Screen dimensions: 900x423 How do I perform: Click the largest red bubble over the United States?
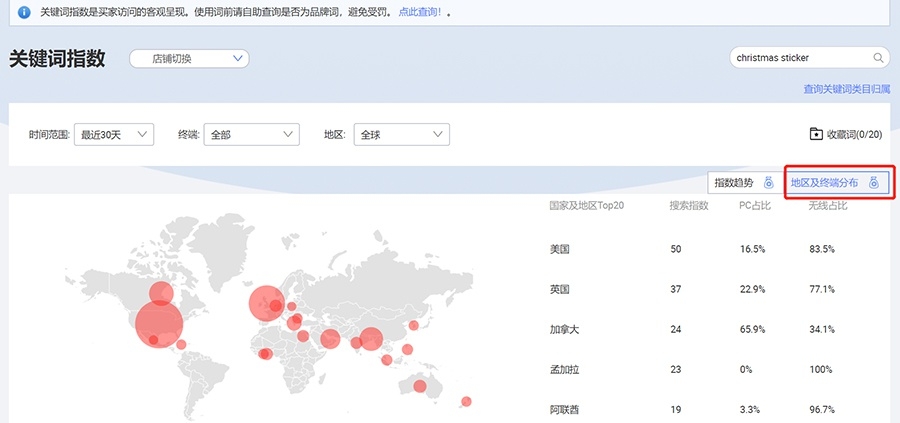click(158, 323)
